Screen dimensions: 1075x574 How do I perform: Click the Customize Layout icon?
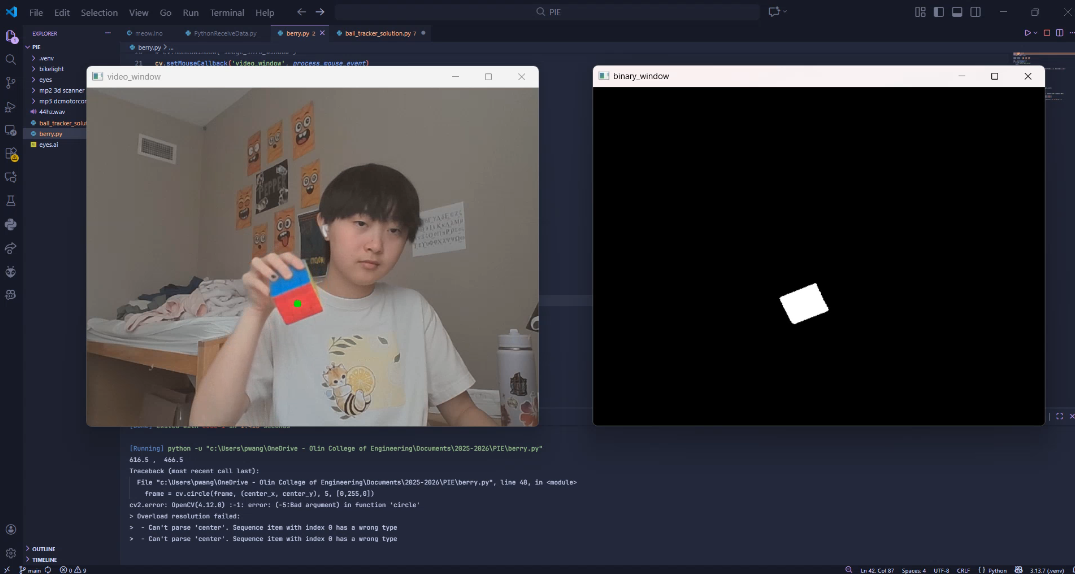coord(920,12)
